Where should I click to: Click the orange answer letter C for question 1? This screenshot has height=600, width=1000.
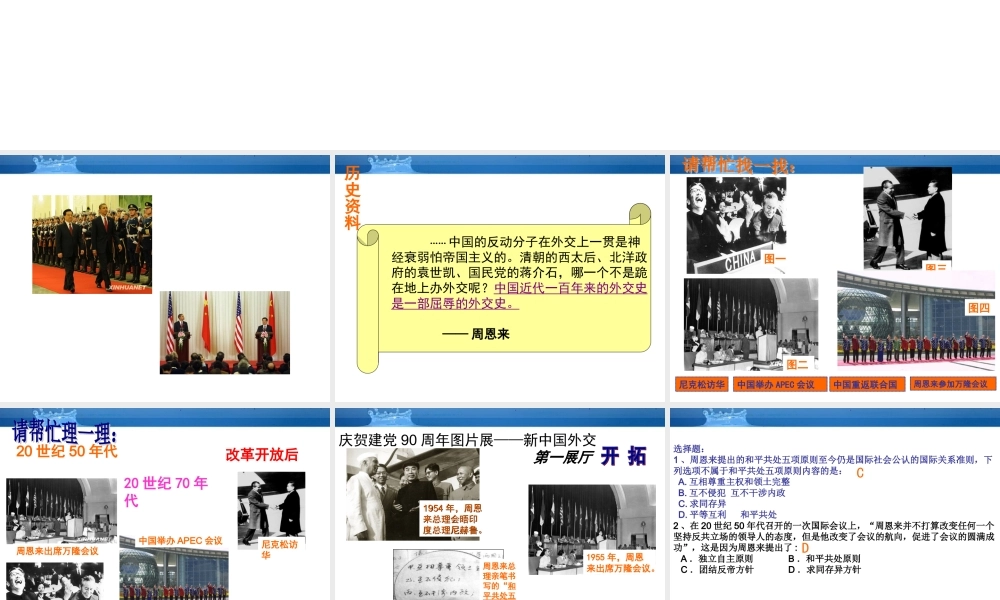pos(860,472)
